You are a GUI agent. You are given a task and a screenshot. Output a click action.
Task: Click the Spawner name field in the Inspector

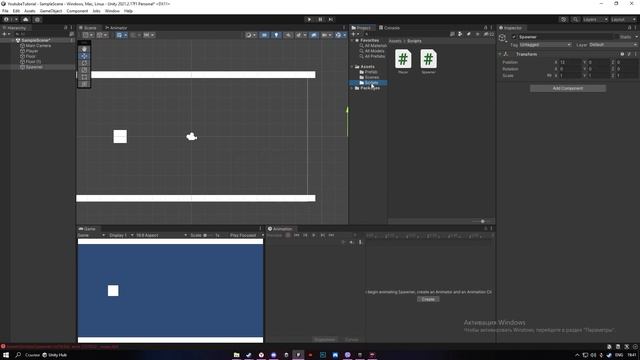coord(565,37)
